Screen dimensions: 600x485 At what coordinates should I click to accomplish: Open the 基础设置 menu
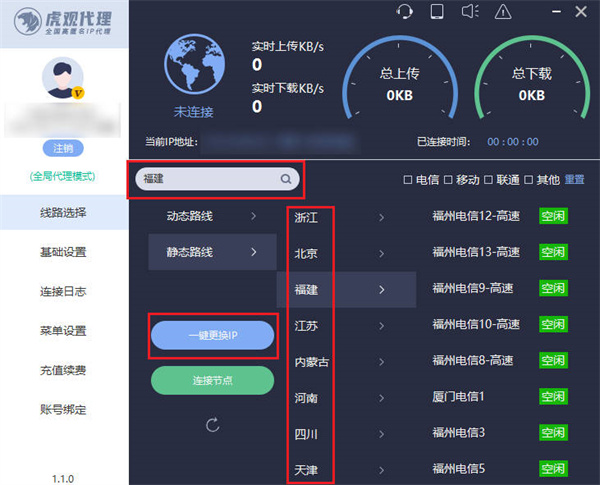(62, 252)
